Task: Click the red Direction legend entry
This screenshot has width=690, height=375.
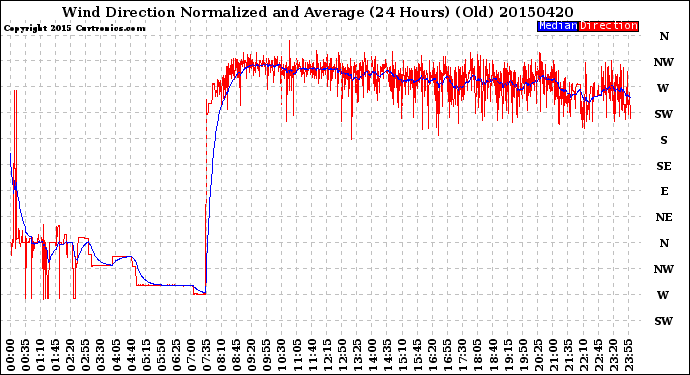Action: point(608,26)
